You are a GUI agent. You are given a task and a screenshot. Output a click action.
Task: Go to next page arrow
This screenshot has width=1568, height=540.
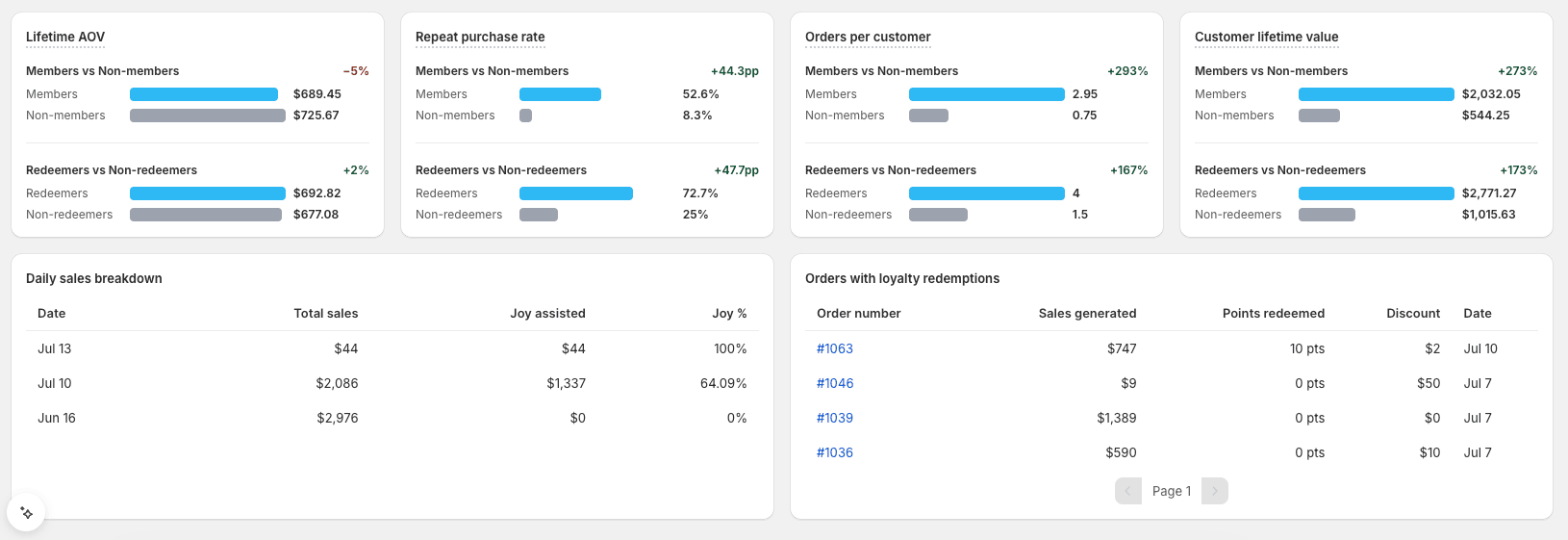click(x=1215, y=491)
